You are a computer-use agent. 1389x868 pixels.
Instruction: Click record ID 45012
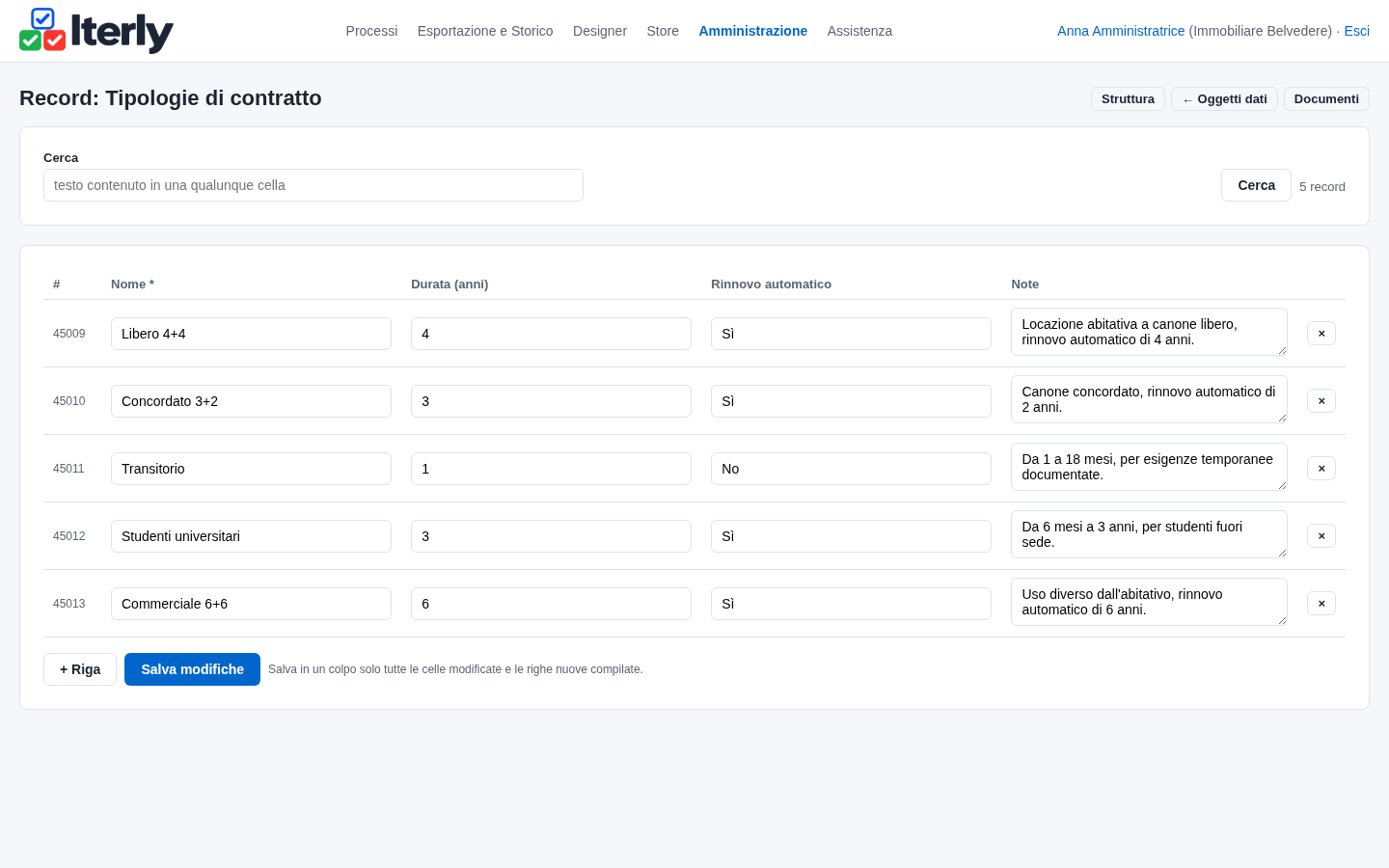coord(68,536)
